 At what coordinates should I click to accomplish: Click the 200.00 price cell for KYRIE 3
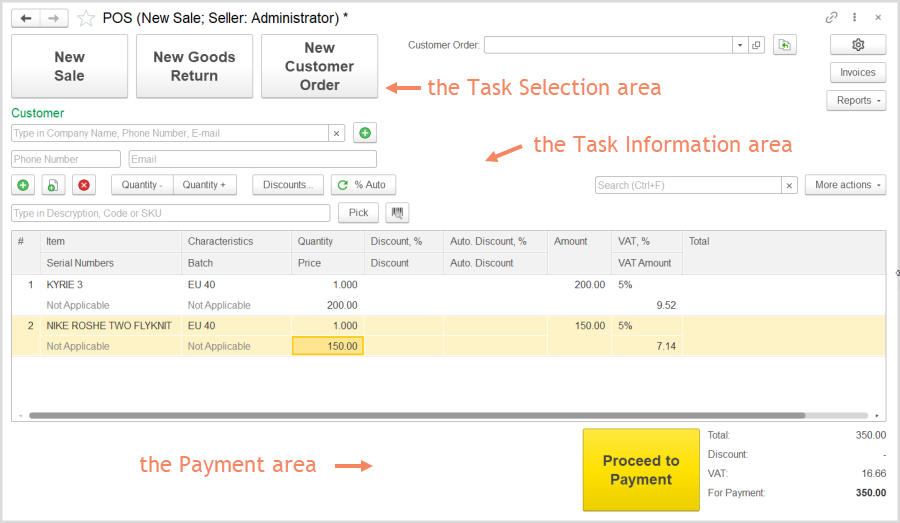pos(328,305)
